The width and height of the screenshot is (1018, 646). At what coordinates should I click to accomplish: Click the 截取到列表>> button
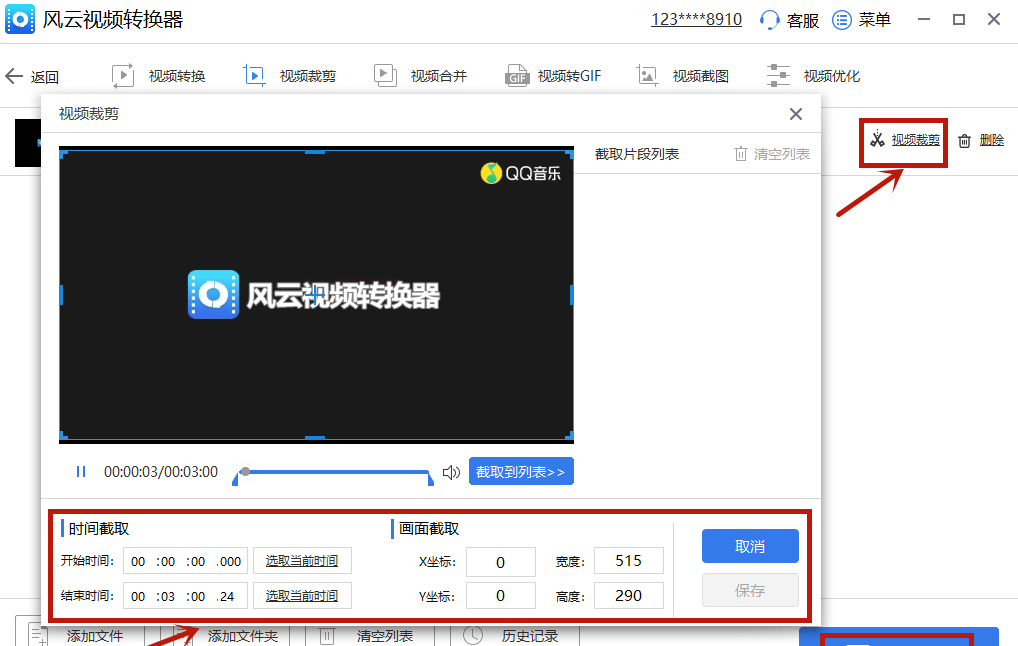(521, 471)
